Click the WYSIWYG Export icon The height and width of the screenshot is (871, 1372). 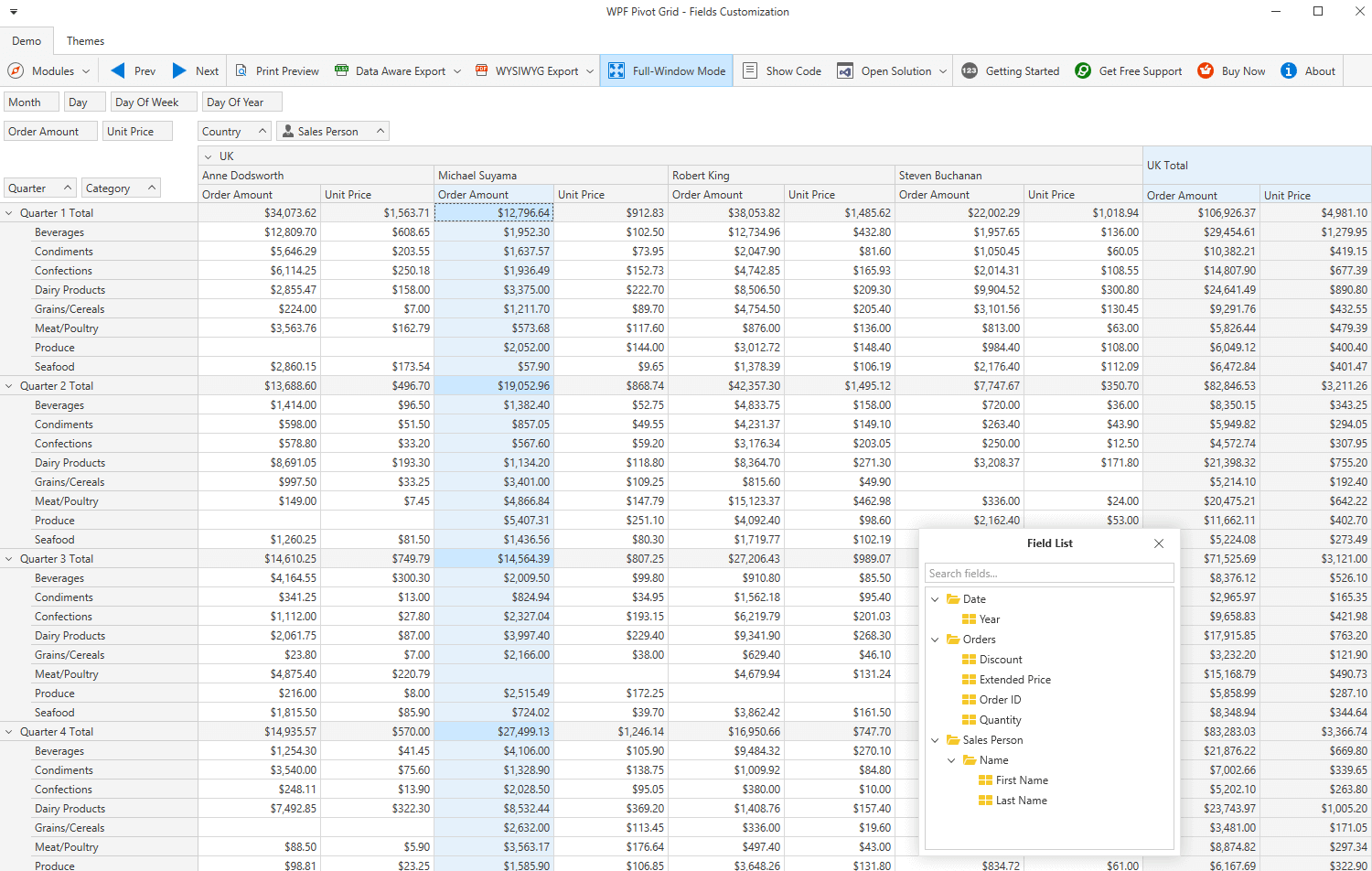pos(482,71)
